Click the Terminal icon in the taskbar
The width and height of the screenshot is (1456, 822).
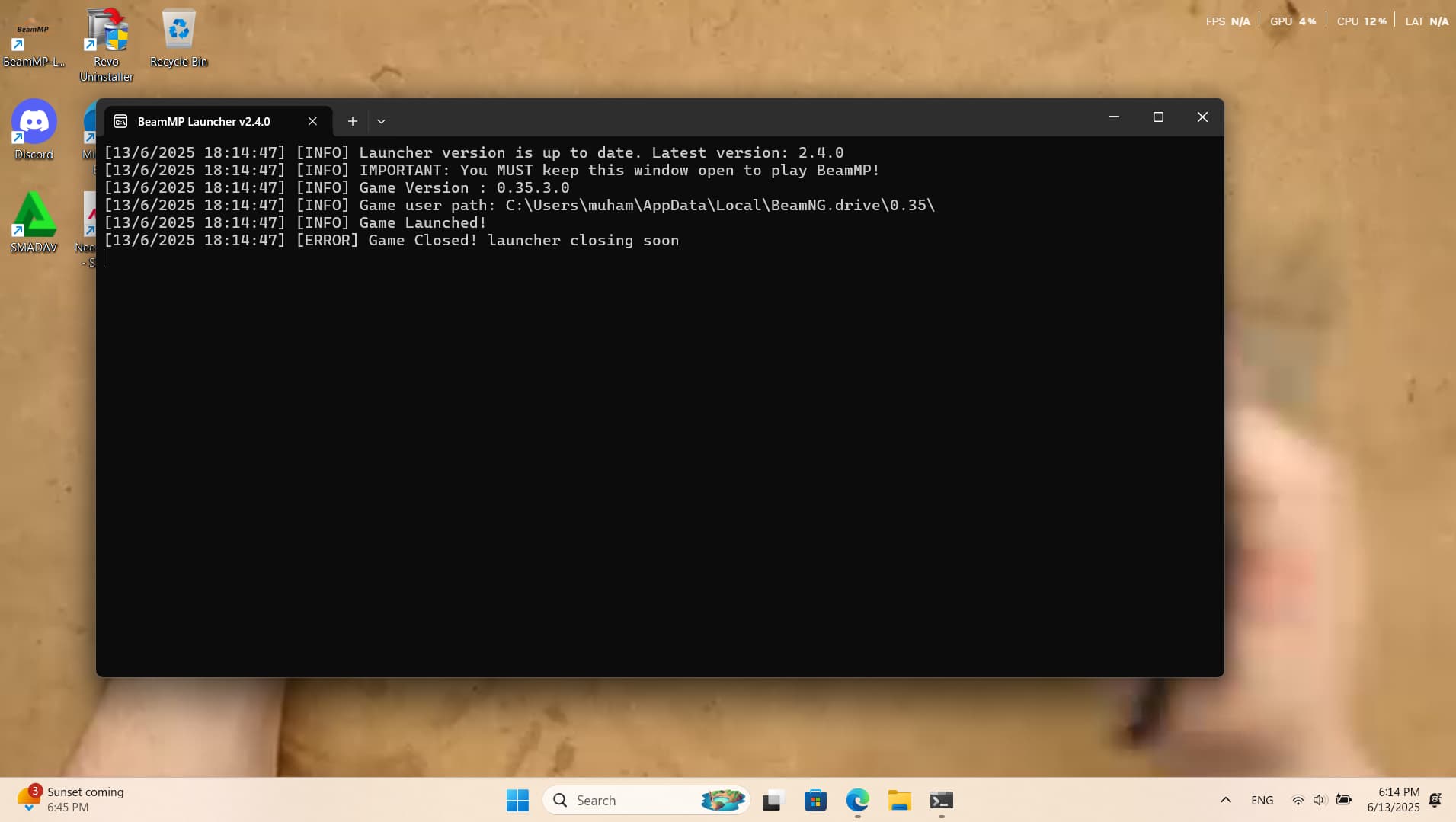(x=942, y=800)
